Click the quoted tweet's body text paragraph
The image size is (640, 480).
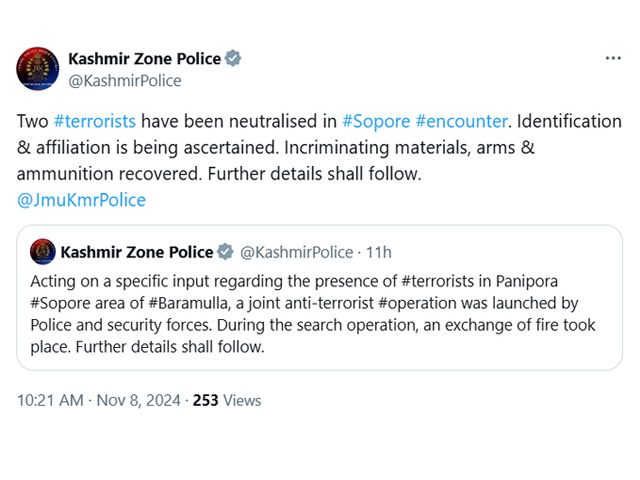tap(313, 314)
